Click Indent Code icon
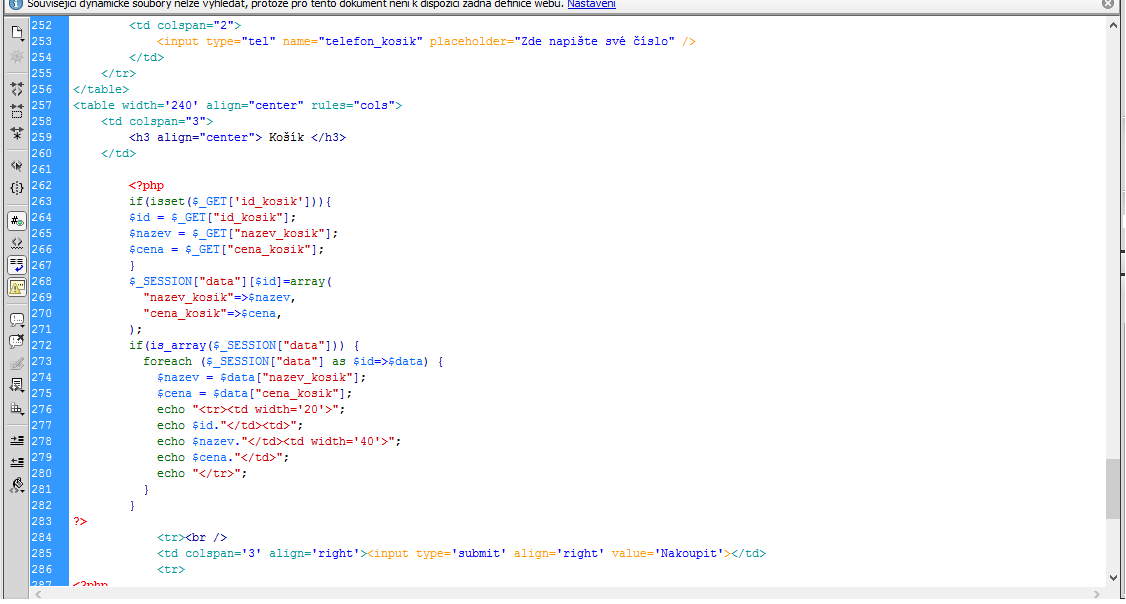1126x604 pixels. (16, 440)
